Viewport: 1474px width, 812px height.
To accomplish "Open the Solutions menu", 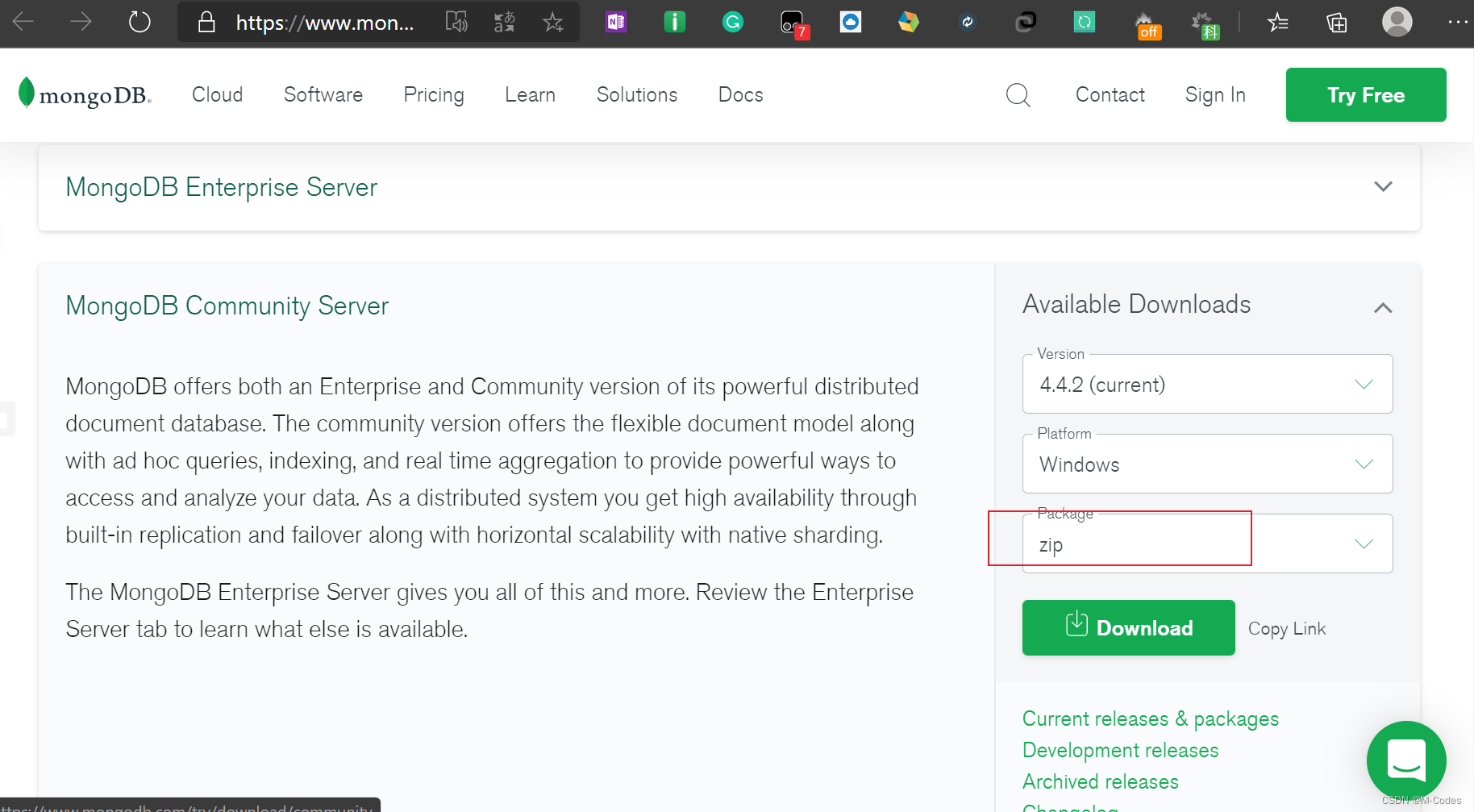I will tap(637, 94).
